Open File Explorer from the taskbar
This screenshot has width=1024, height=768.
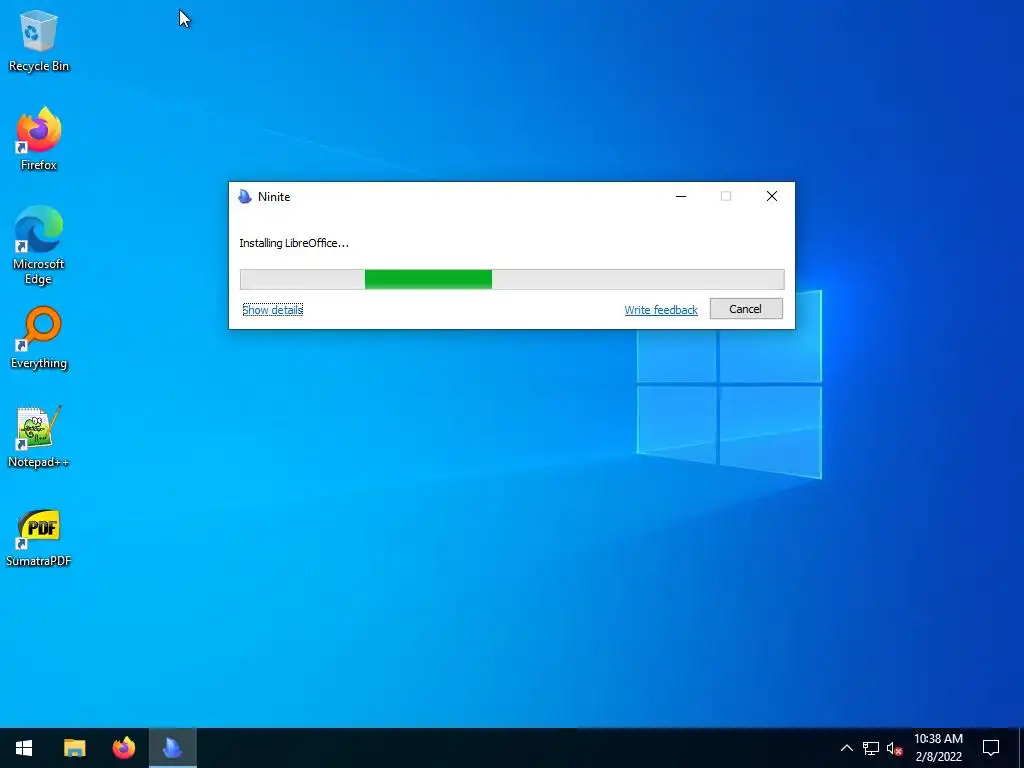pos(74,748)
